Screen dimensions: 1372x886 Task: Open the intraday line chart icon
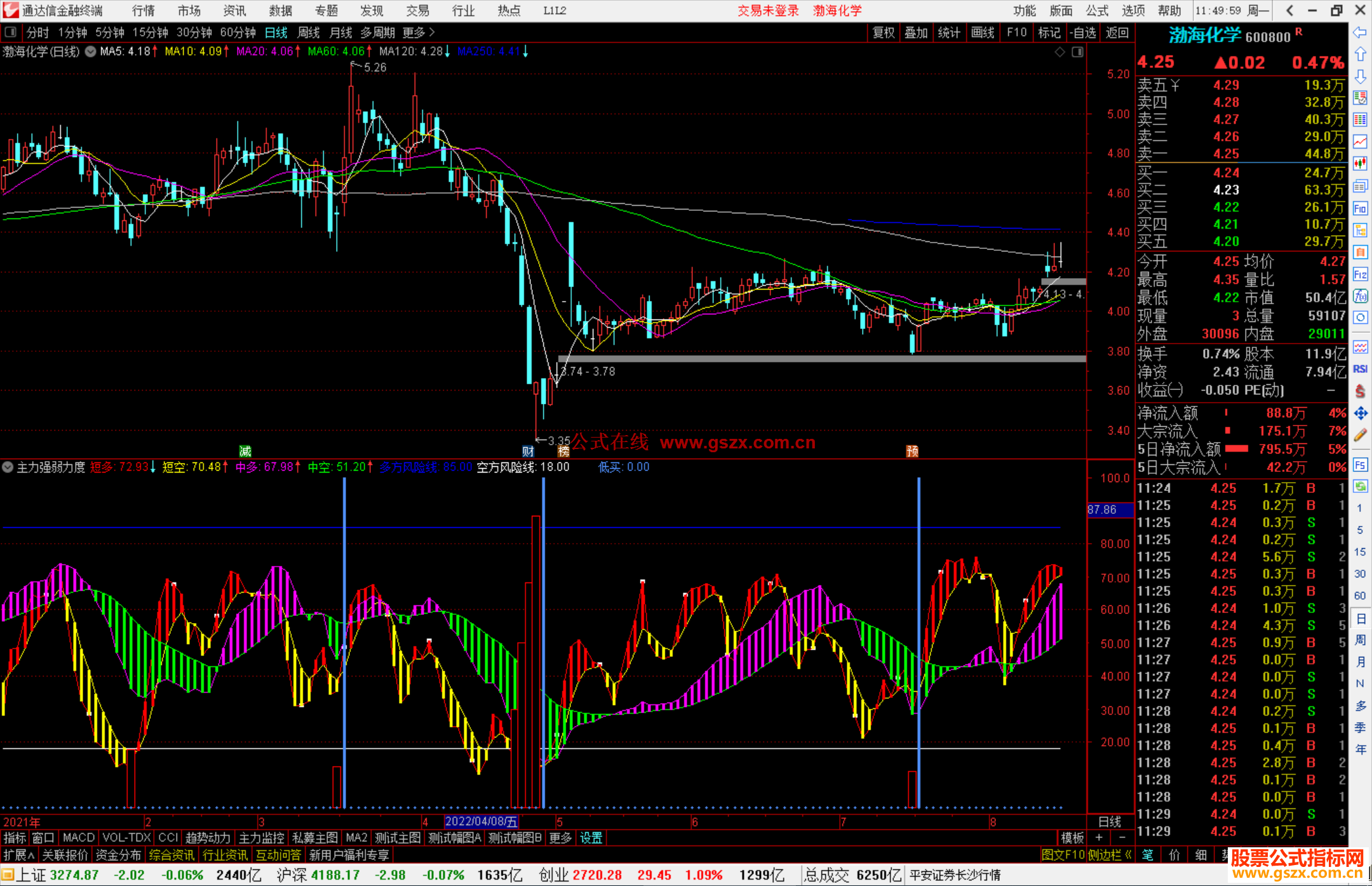[x=1360, y=142]
